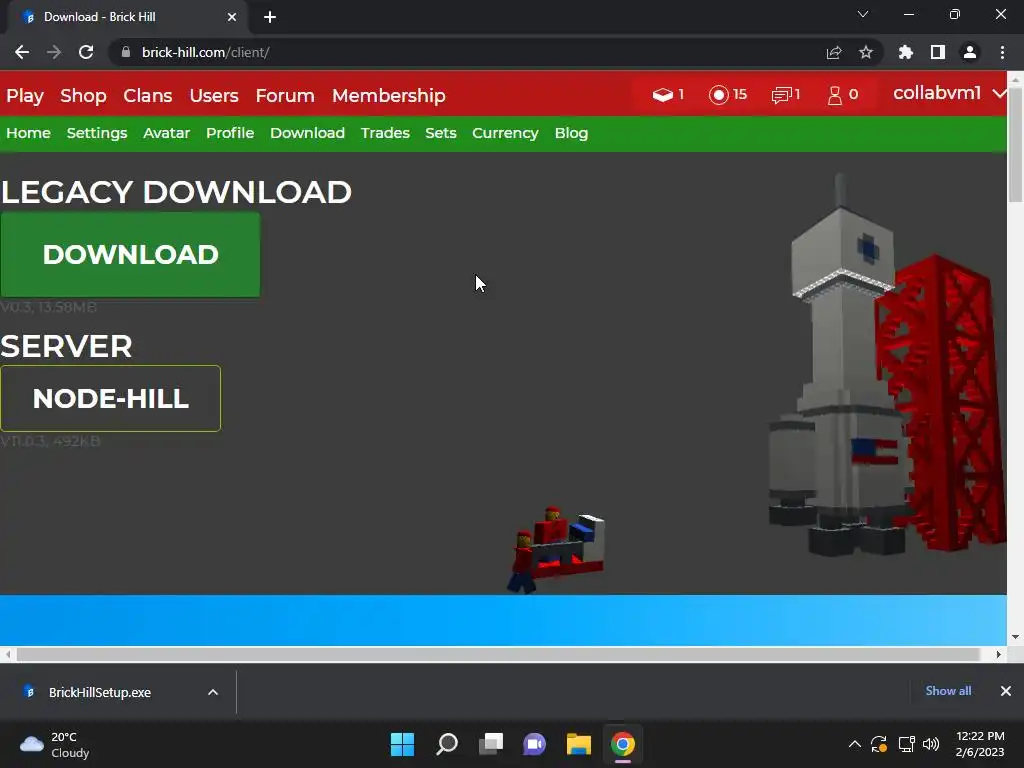Click the horizontal page scrollbar
Image resolution: width=1024 pixels, height=768 pixels.
coord(498,654)
